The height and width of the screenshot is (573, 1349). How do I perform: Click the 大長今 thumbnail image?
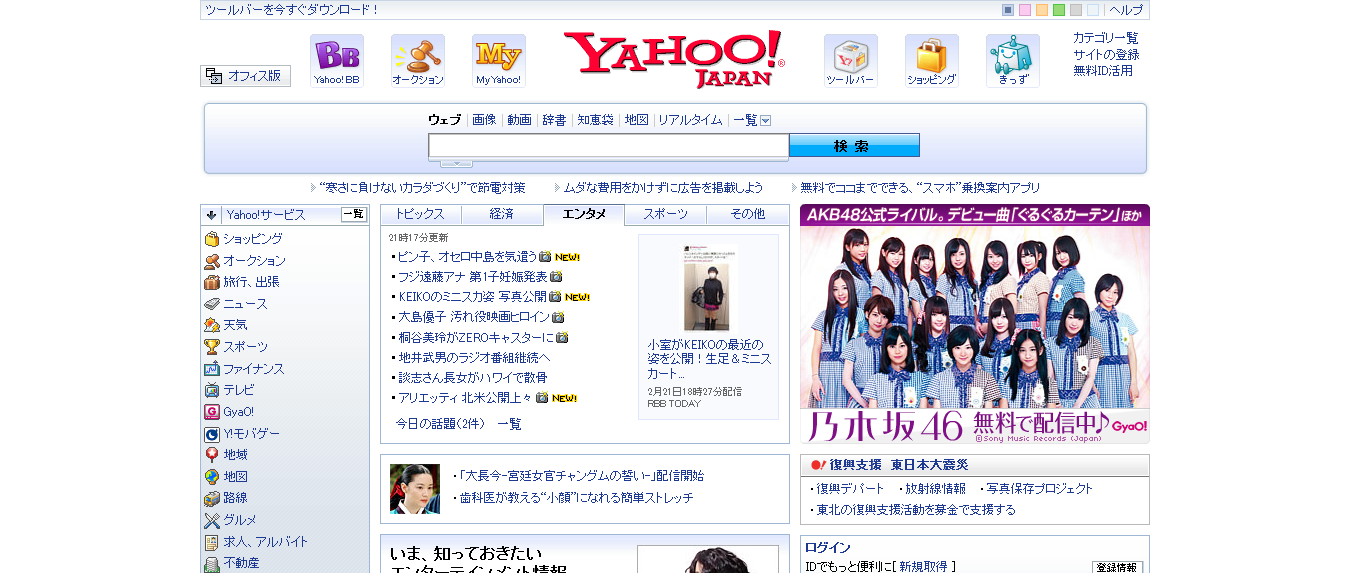coord(415,489)
